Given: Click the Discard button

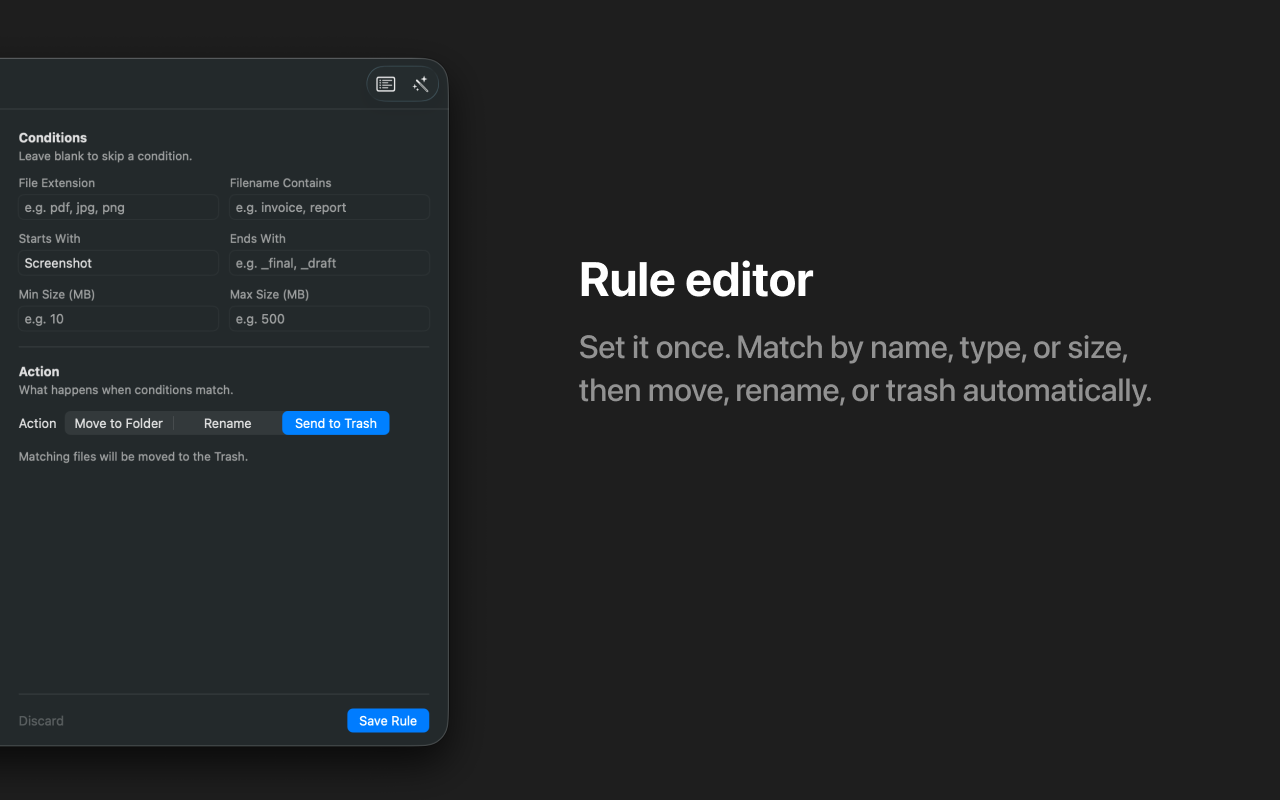Looking at the screenshot, I should (x=41, y=720).
